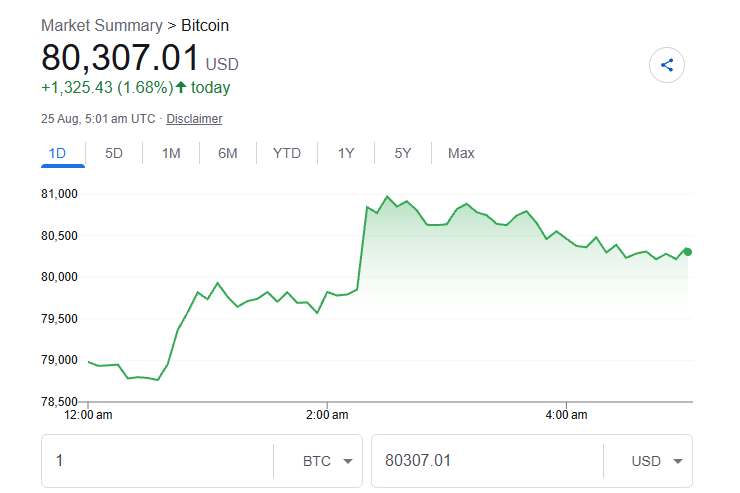Open the USD currency dropdown
Image resolution: width=740 pixels, height=493 pixels.
point(657,461)
